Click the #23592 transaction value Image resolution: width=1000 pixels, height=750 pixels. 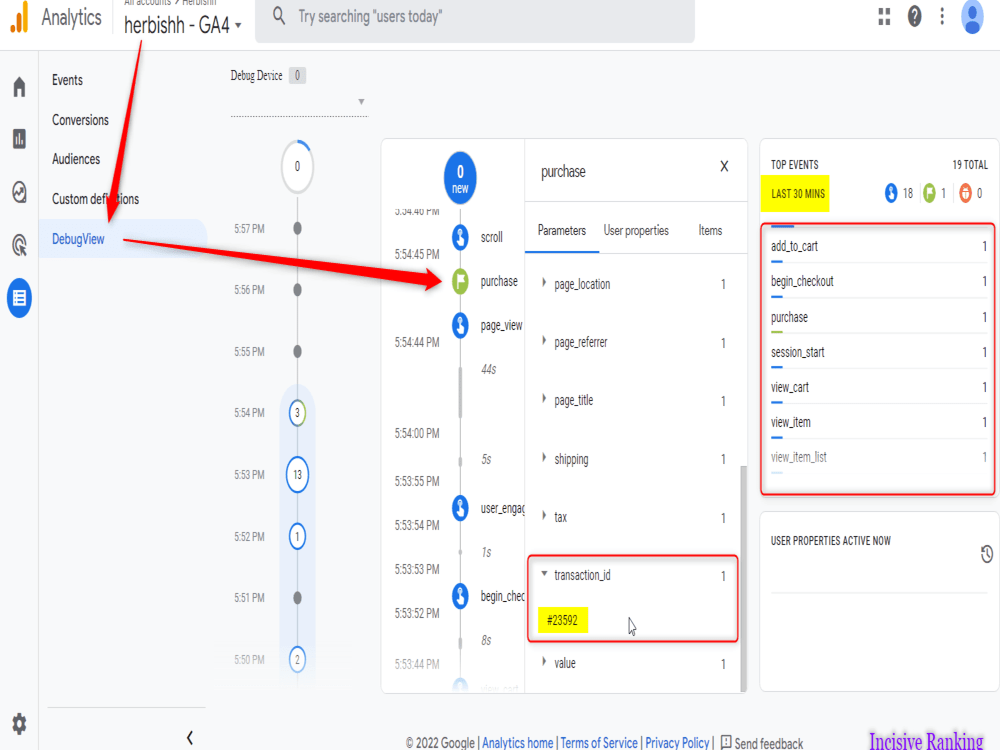562,620
